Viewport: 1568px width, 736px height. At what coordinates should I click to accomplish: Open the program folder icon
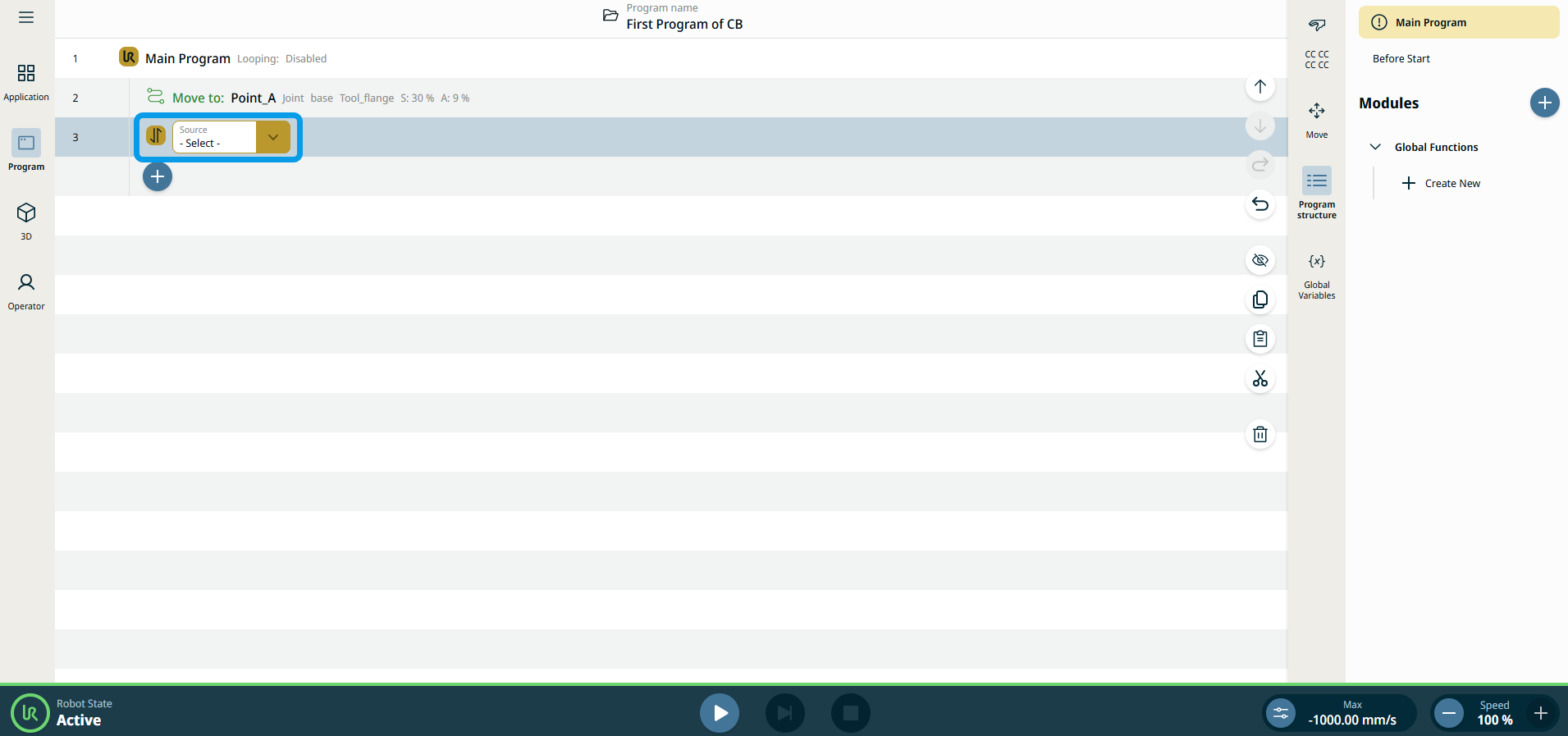click(610, 16)
